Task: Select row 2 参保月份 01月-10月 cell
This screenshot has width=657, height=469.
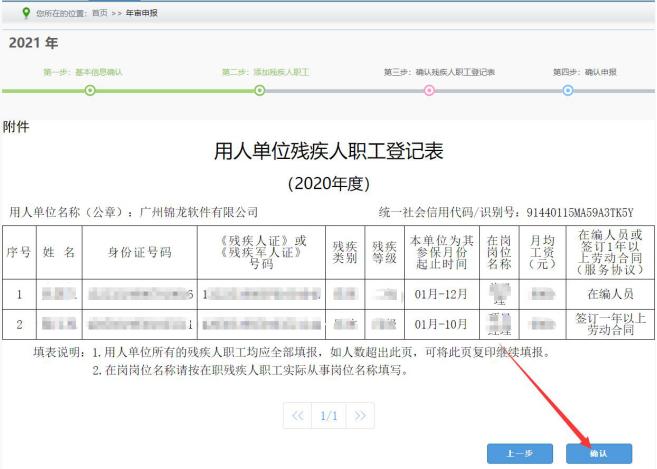Action: tap(442, 324)
